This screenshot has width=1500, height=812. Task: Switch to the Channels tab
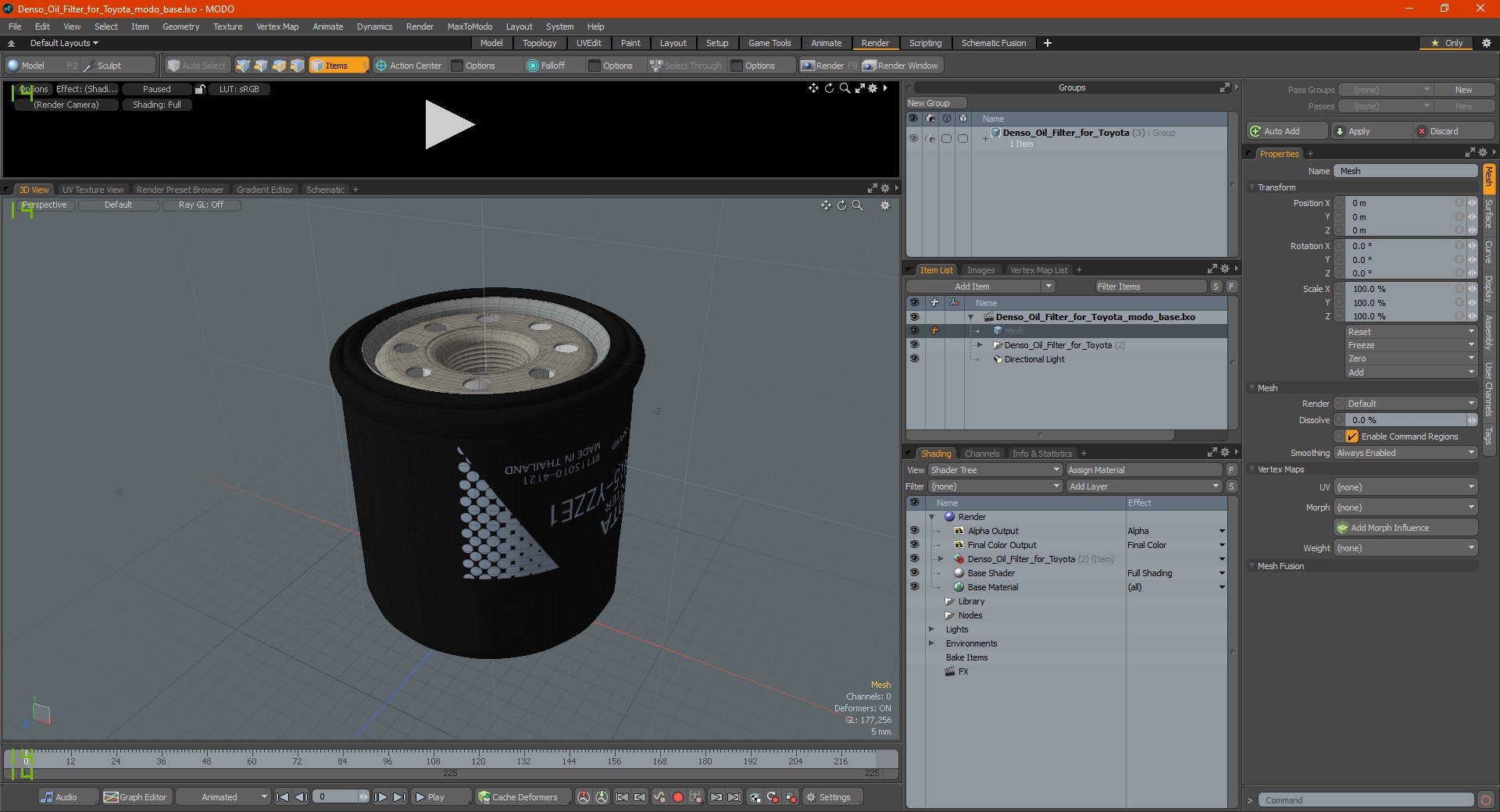tap(982, 454)
